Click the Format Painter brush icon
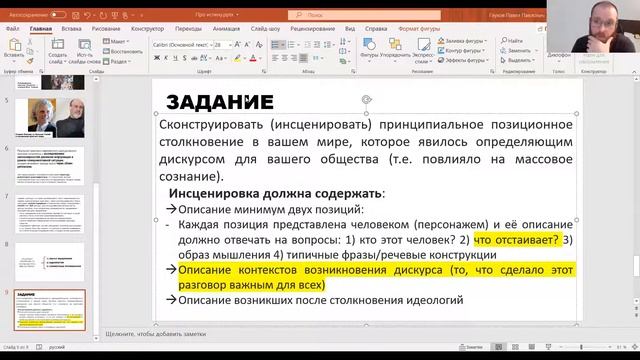 coord(30,61)
